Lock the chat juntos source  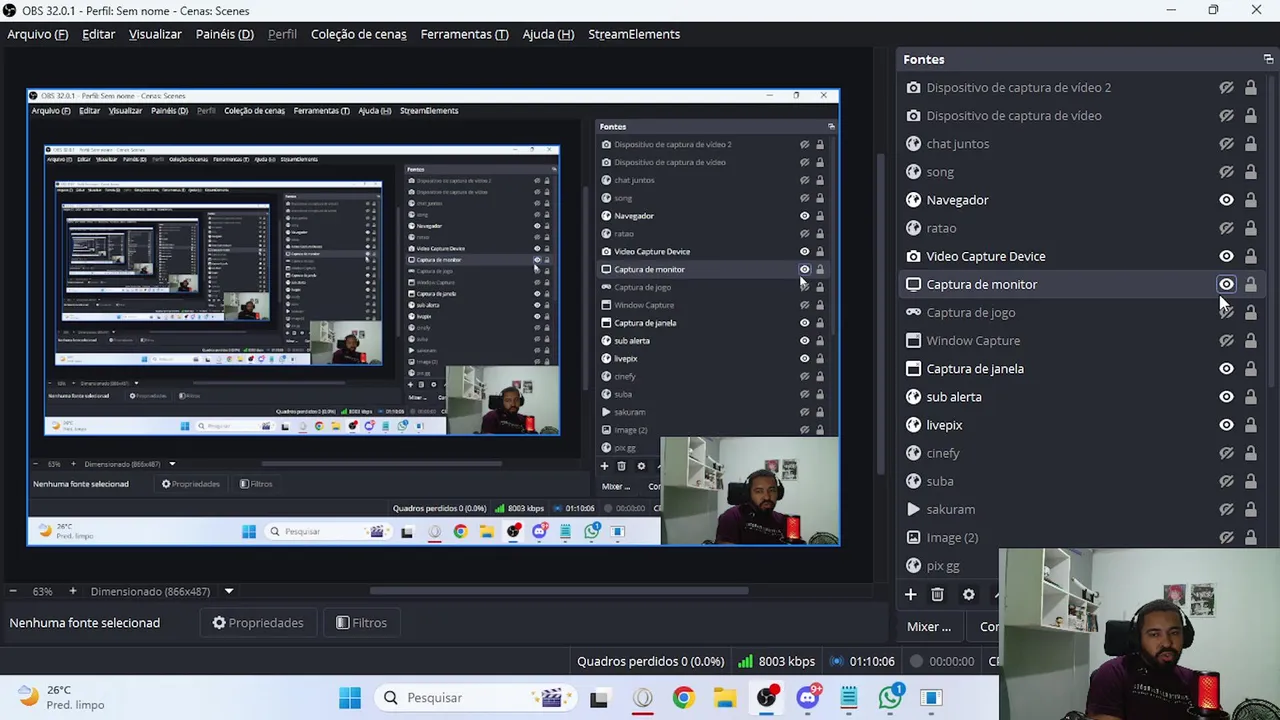click(1250, 144)
